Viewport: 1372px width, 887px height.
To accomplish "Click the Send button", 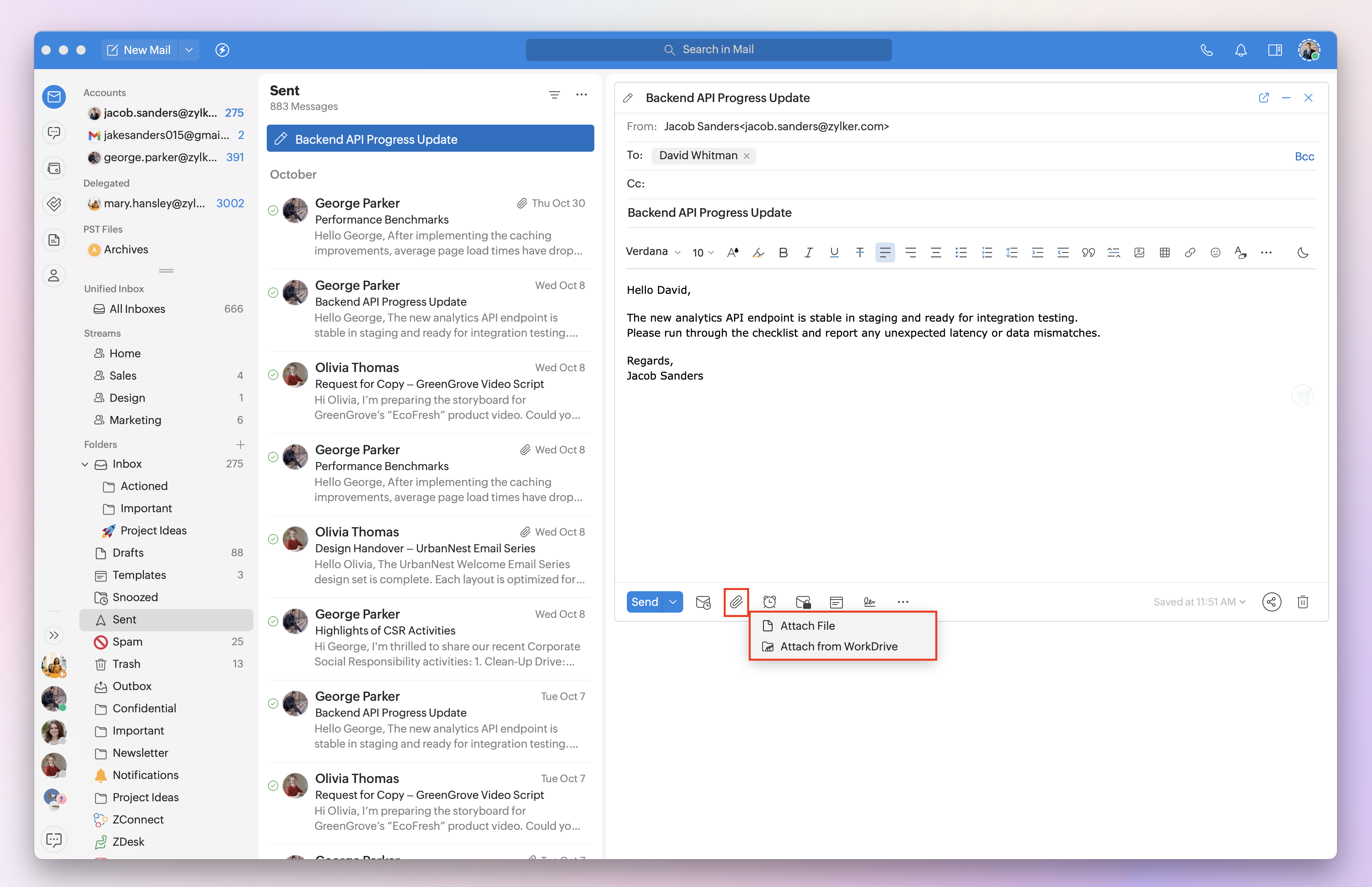I will 644,602.
